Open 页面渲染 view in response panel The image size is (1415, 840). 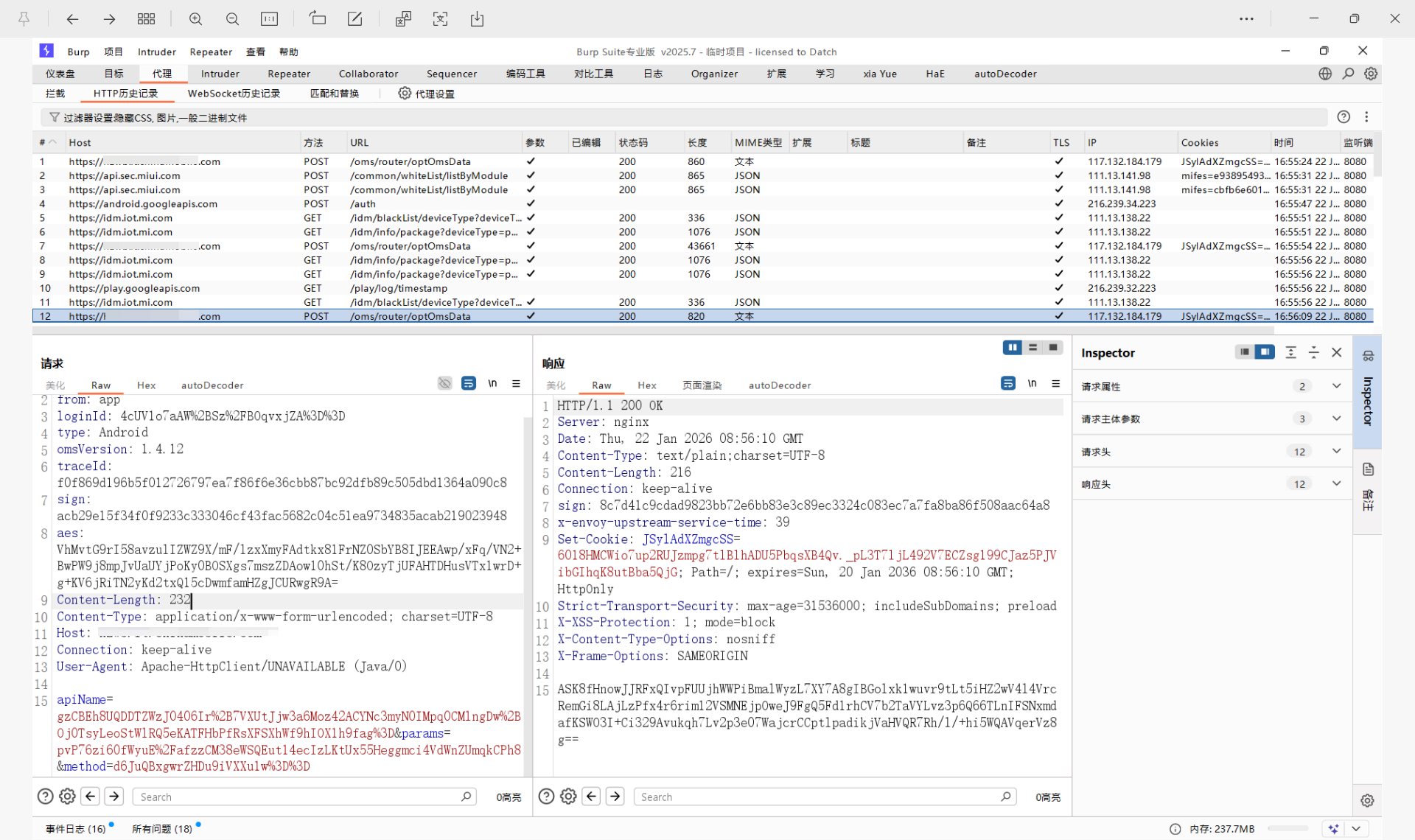702,385
